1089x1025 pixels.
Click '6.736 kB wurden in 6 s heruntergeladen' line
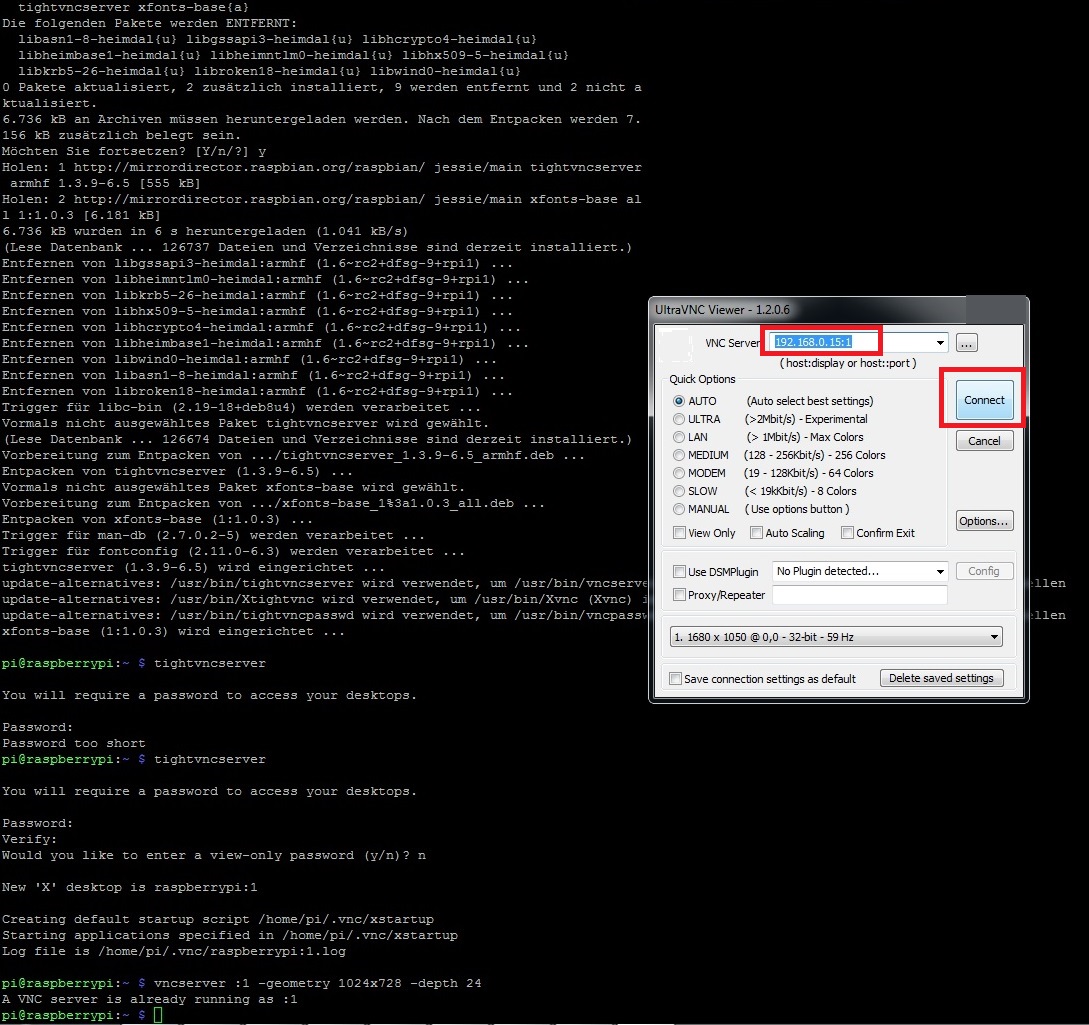coord(205,231)
